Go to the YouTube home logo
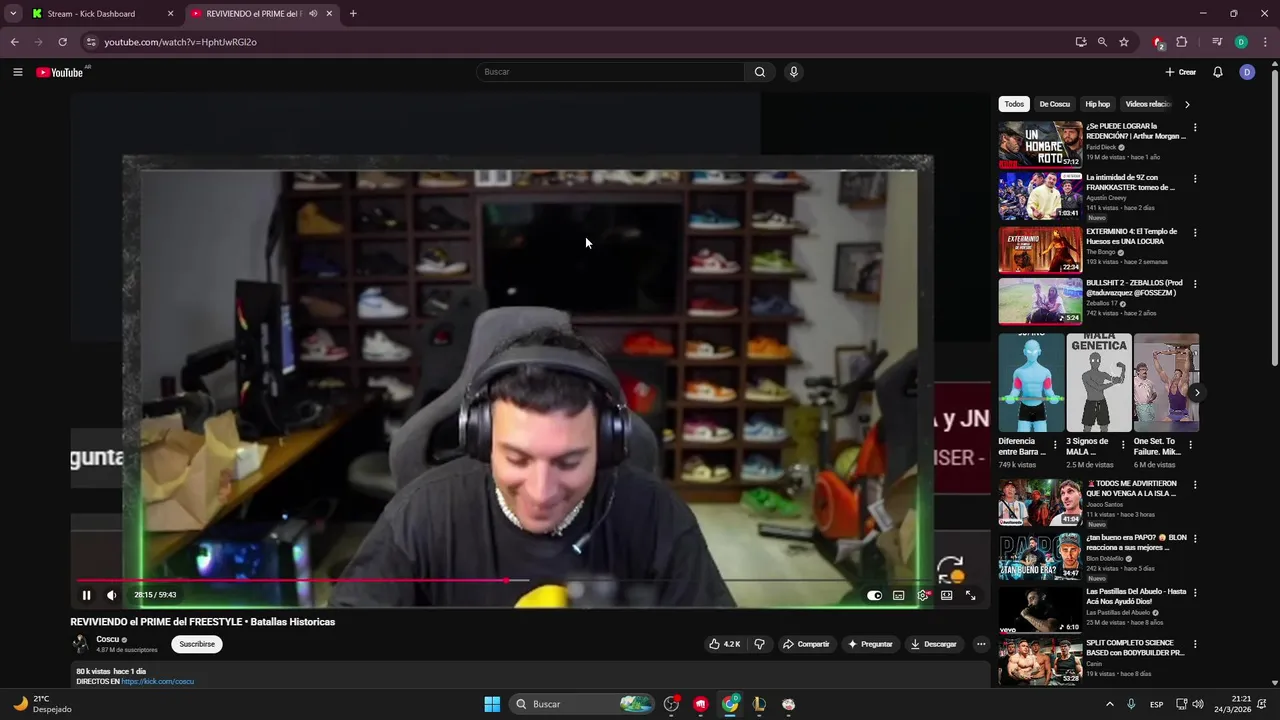The image size is (1280, 720). [60, 72]
